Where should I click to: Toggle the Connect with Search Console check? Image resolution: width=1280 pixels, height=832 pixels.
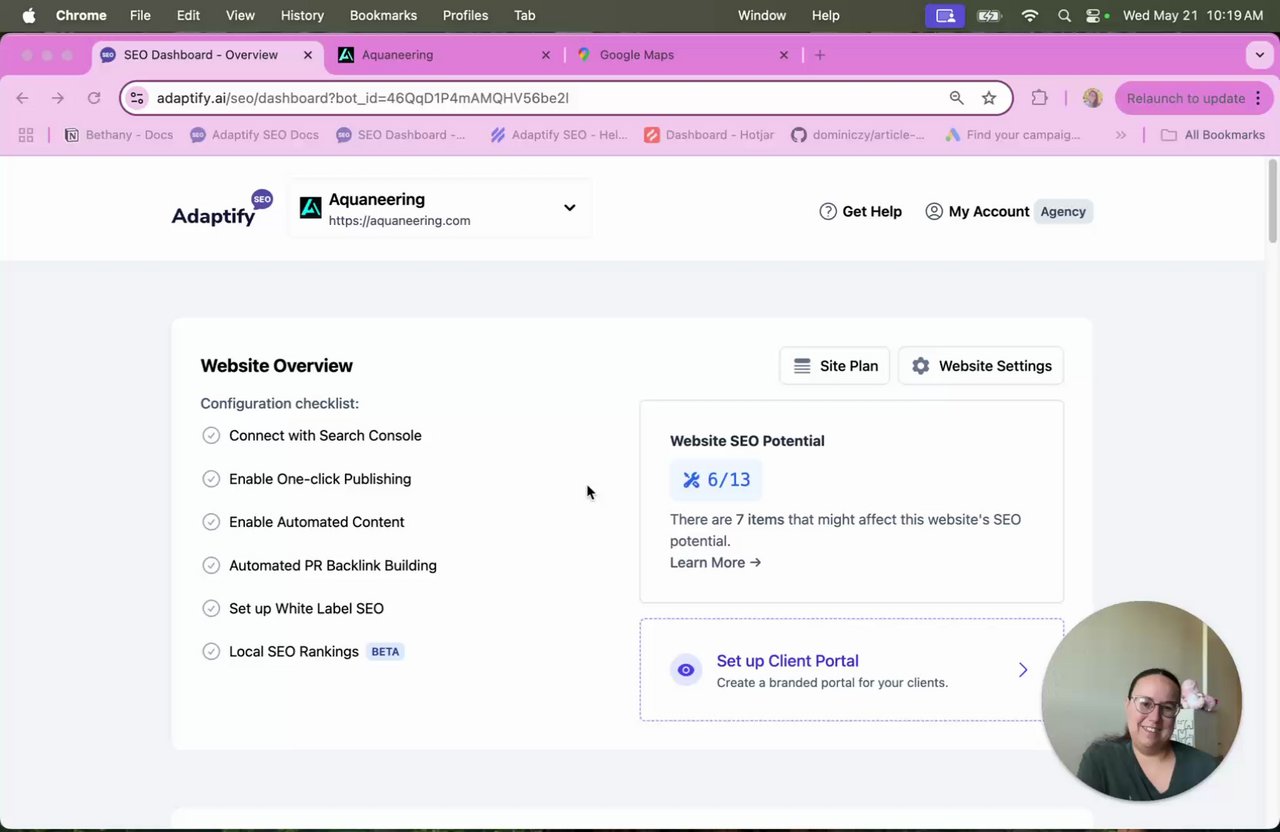tap(211, 435)
